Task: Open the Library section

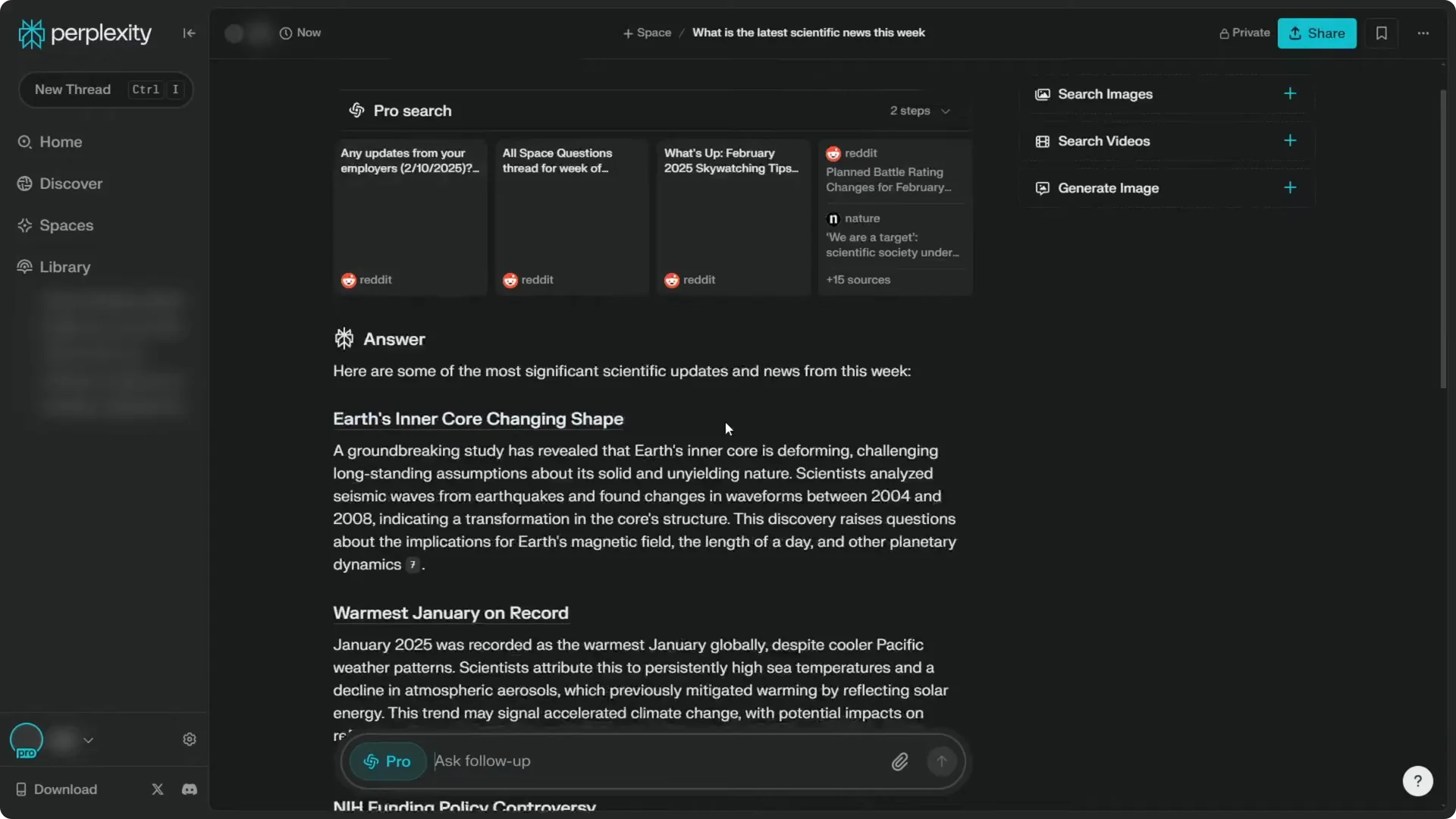Action: point(64,267)
